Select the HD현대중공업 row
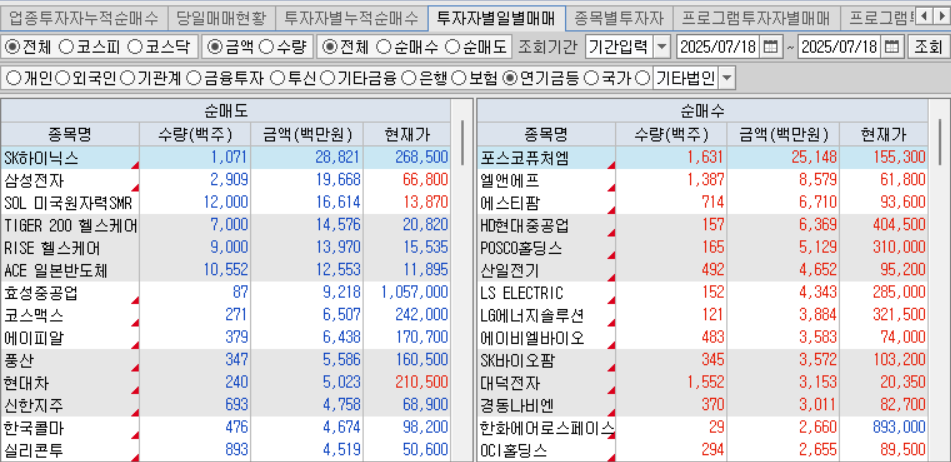 (x=702, y=226)
